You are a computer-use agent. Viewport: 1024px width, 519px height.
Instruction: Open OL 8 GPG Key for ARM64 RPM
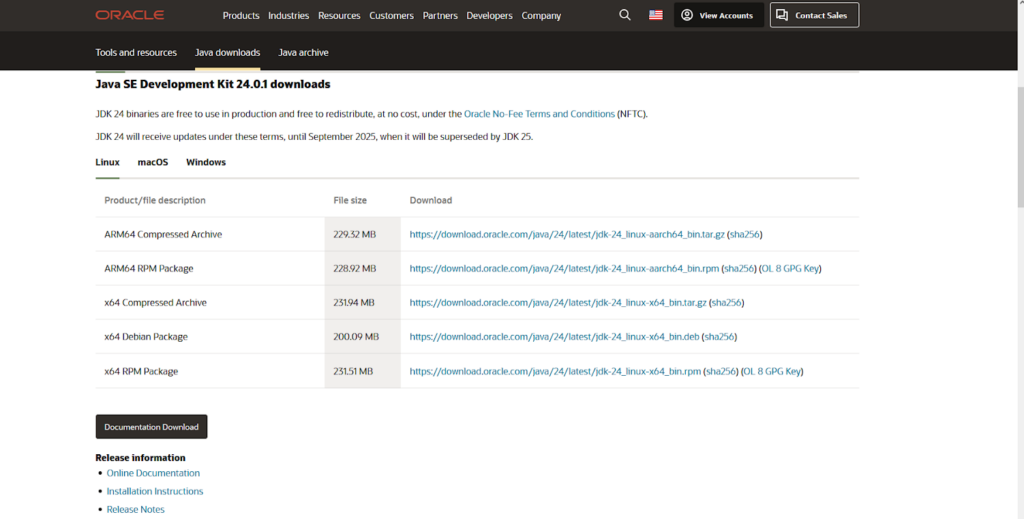[790, 268]
